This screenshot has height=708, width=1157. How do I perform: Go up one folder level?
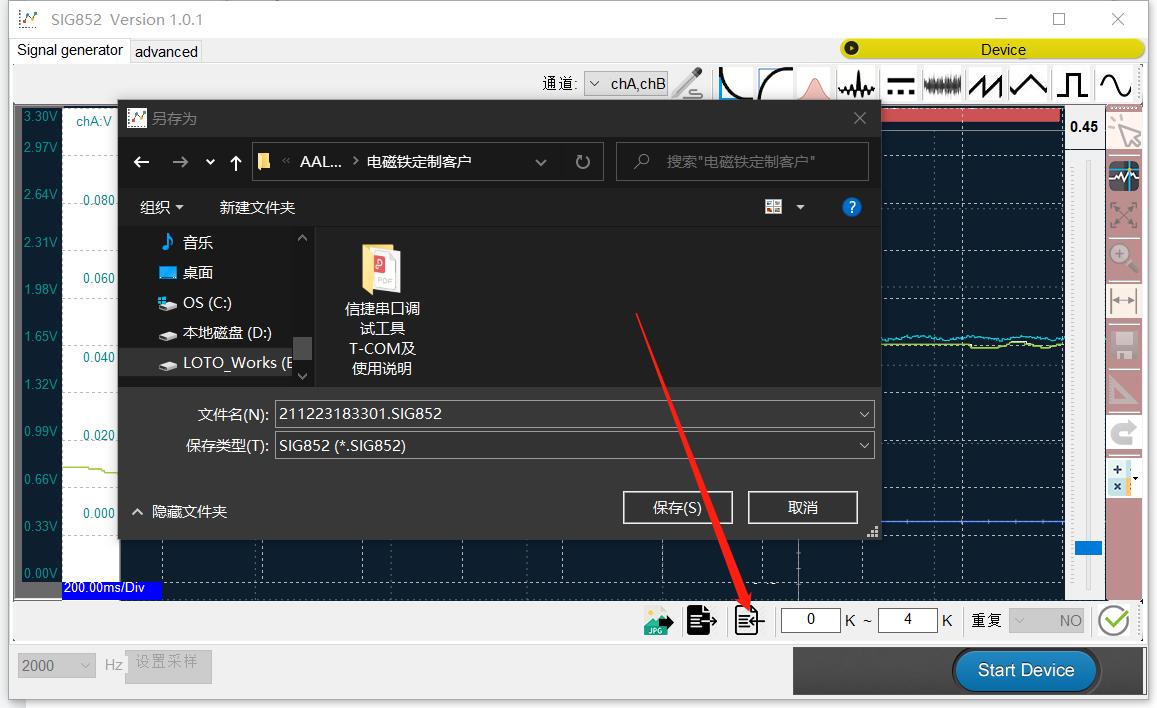pos(235,162)
